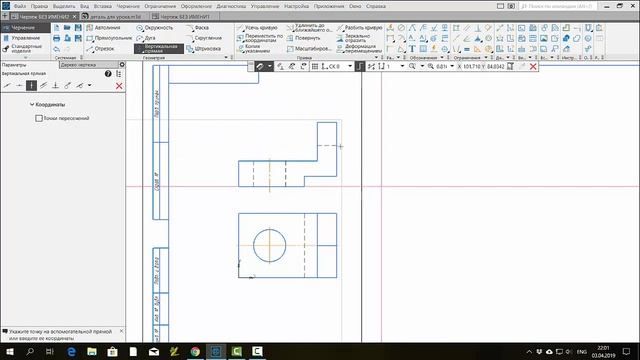Click the open file folder icon
Viewport: 640px width, 360px height.
[67, 28]
